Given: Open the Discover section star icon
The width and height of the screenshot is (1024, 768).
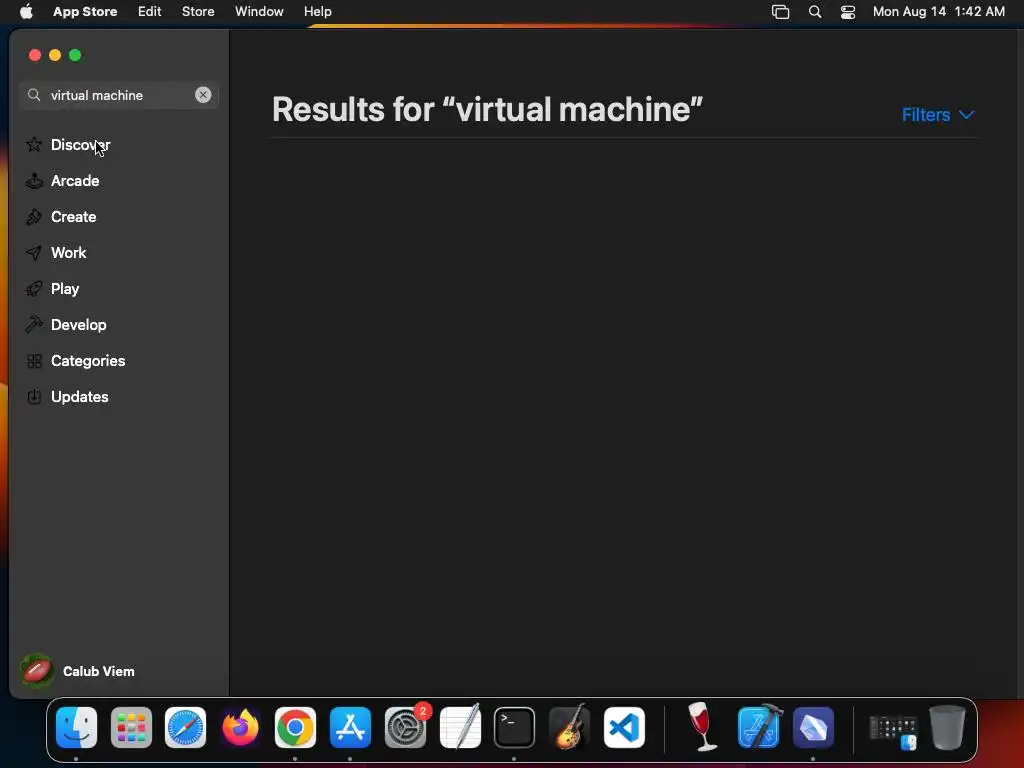Looking at the screenshot, I should pos(34,144).
